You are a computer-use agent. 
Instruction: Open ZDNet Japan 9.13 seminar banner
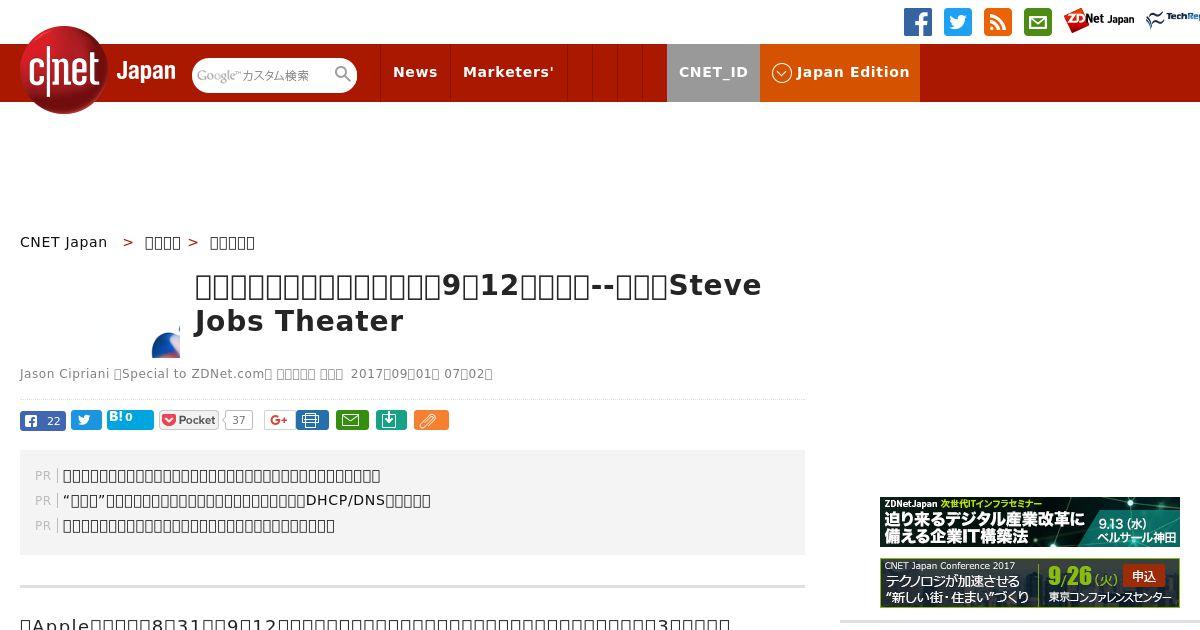pyautogui.click(x=1030, y=522)
